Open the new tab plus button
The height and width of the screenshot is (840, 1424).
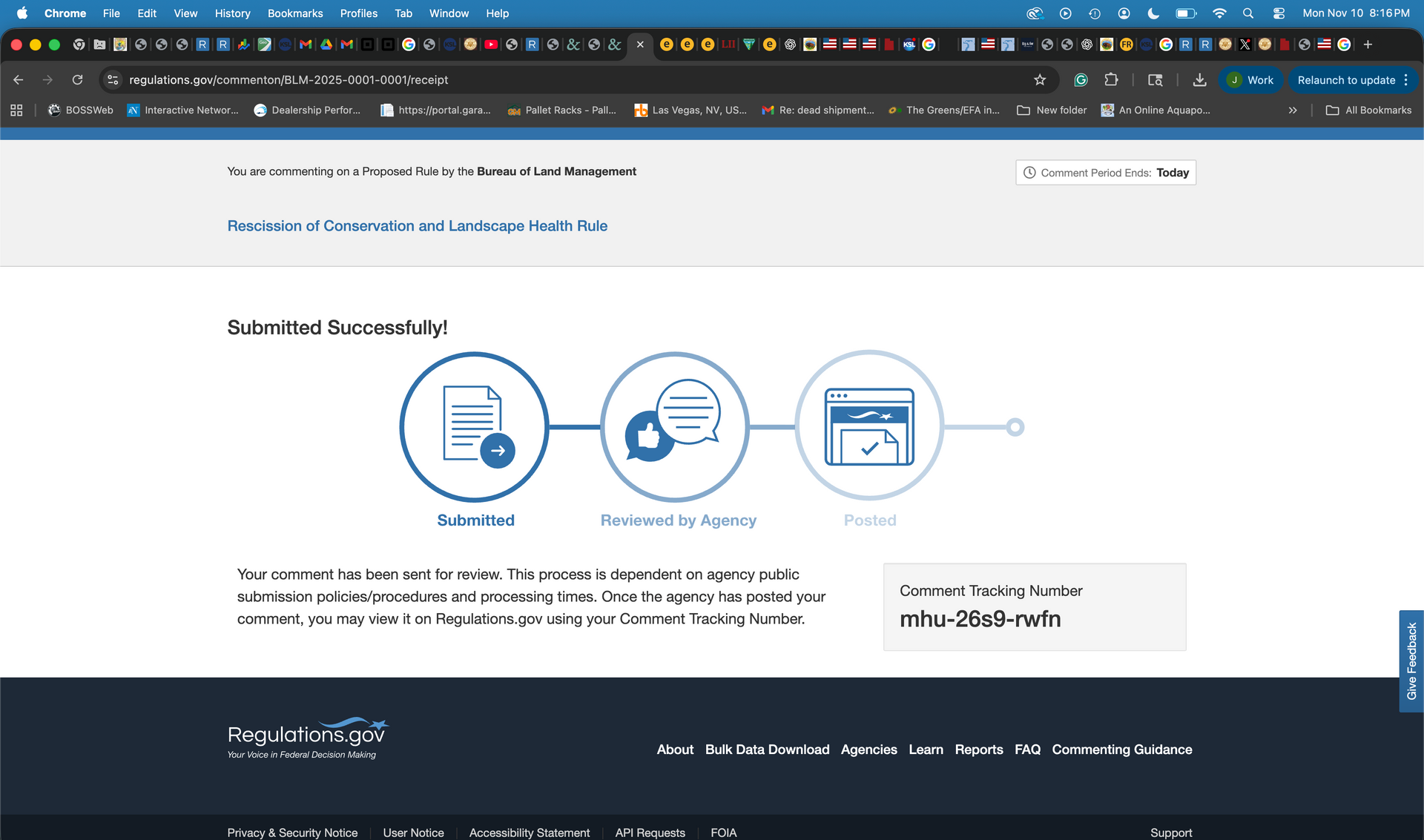point(1368,44)
